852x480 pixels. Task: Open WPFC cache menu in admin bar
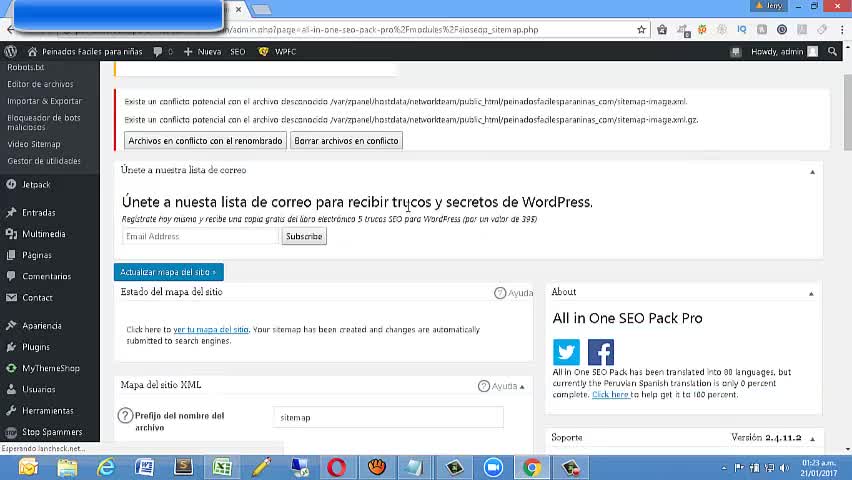pyautogui.click(x=277, y=52)
